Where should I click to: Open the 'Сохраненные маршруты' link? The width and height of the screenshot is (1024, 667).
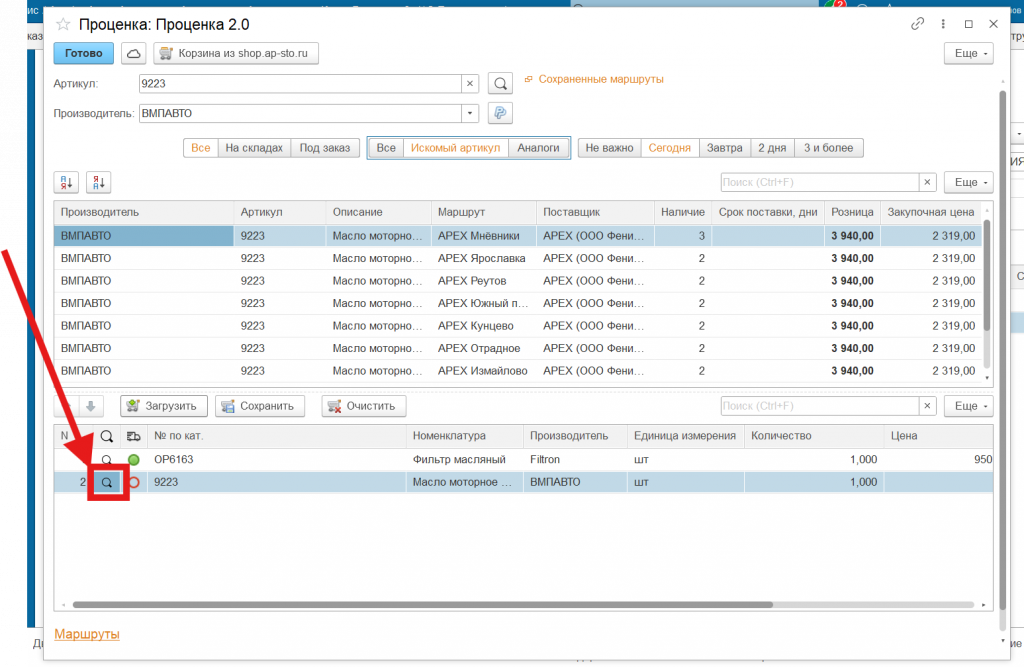tap(600, 79)
